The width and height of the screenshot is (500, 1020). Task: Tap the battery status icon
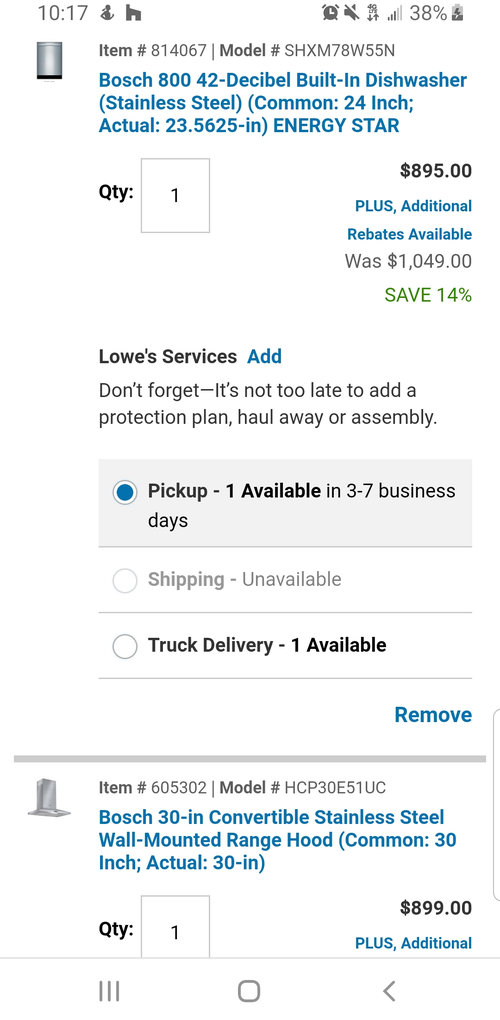(458, 12)
